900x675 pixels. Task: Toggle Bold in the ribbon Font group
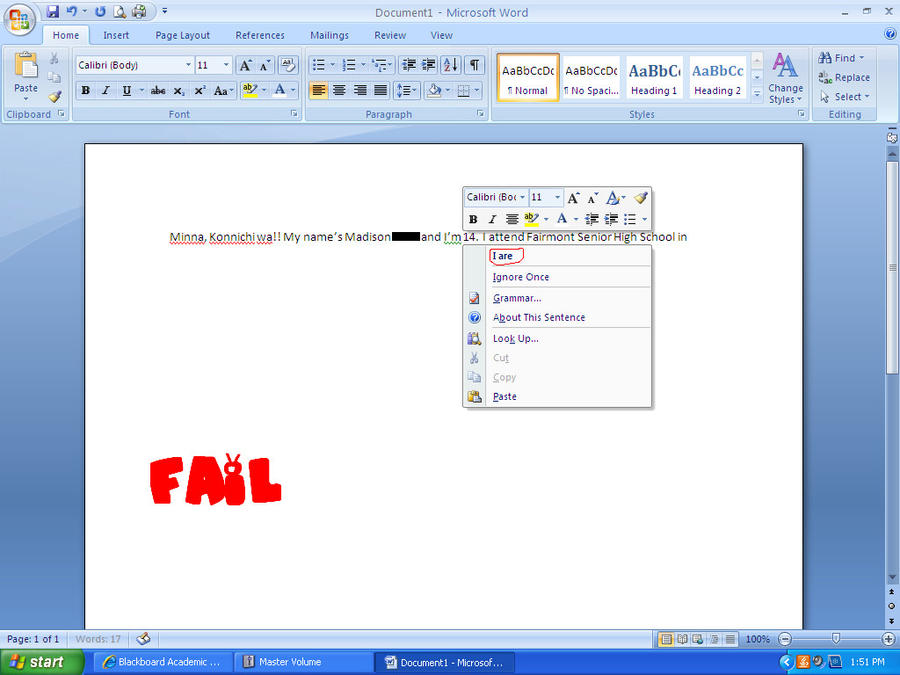86,91
